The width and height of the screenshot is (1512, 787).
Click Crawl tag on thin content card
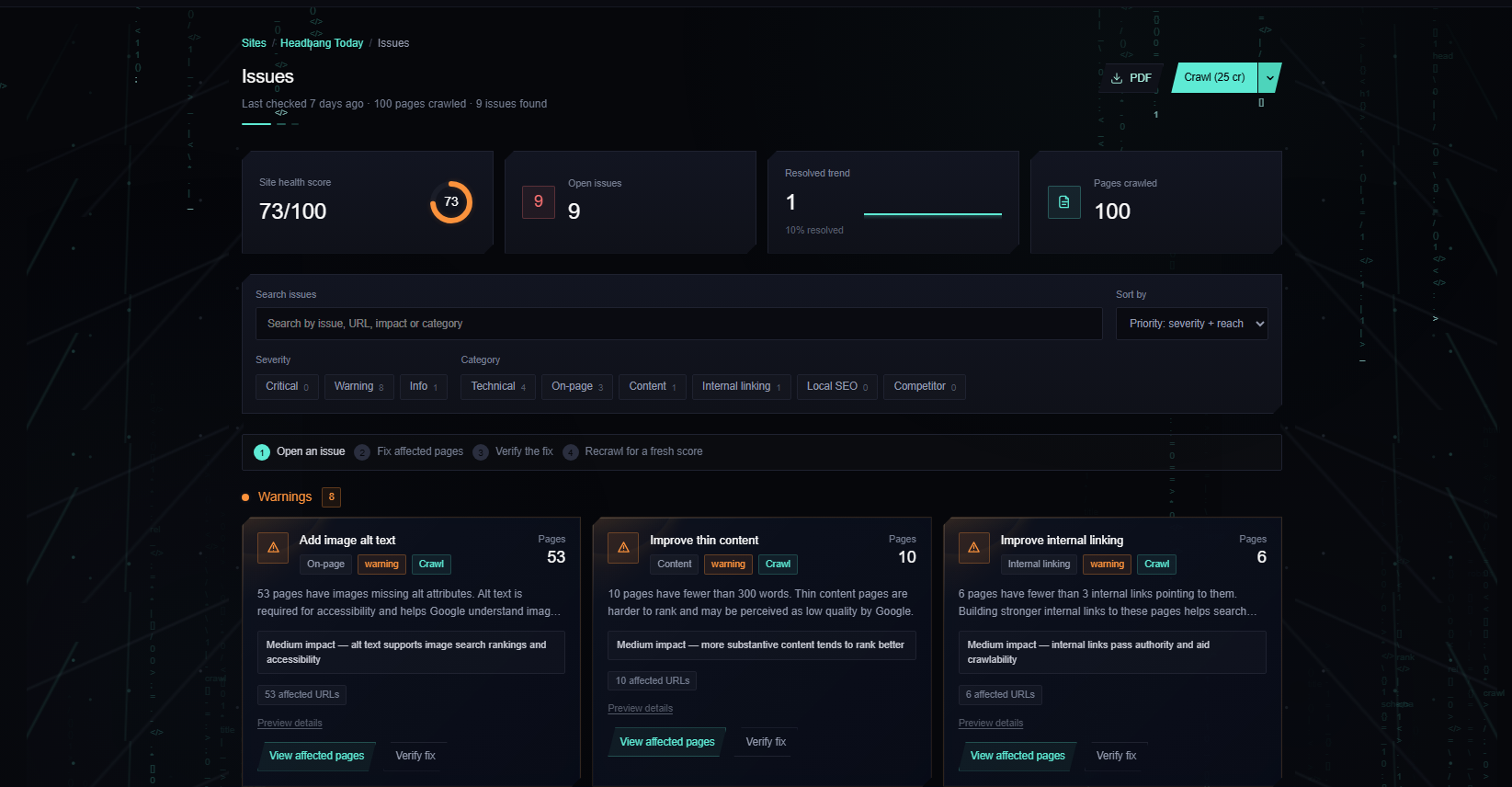(x=778, y=565)
